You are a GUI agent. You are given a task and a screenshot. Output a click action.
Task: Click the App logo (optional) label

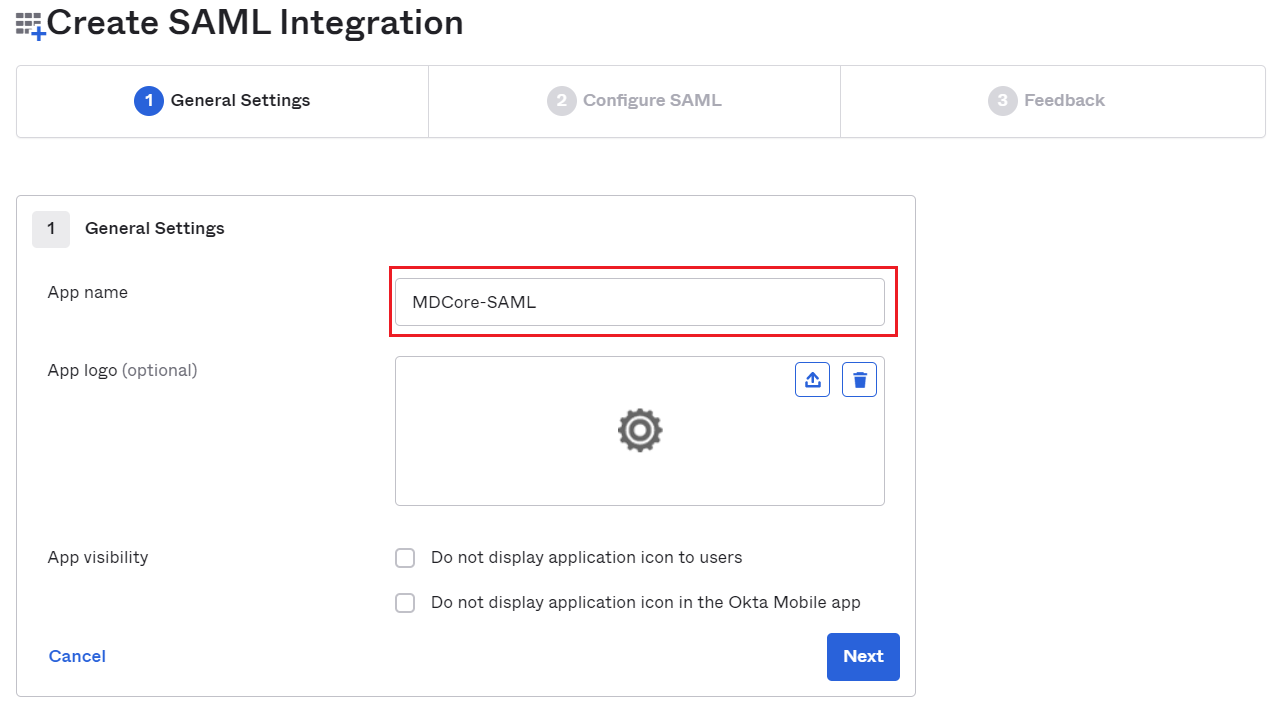122,371
